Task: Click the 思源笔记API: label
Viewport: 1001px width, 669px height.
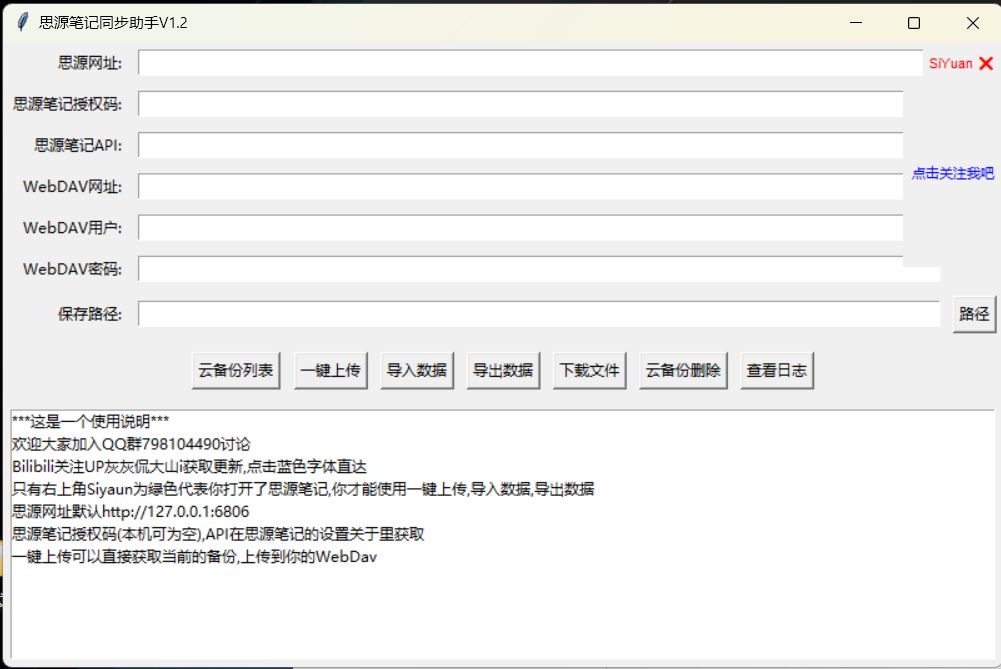Action: pos(78,146)
